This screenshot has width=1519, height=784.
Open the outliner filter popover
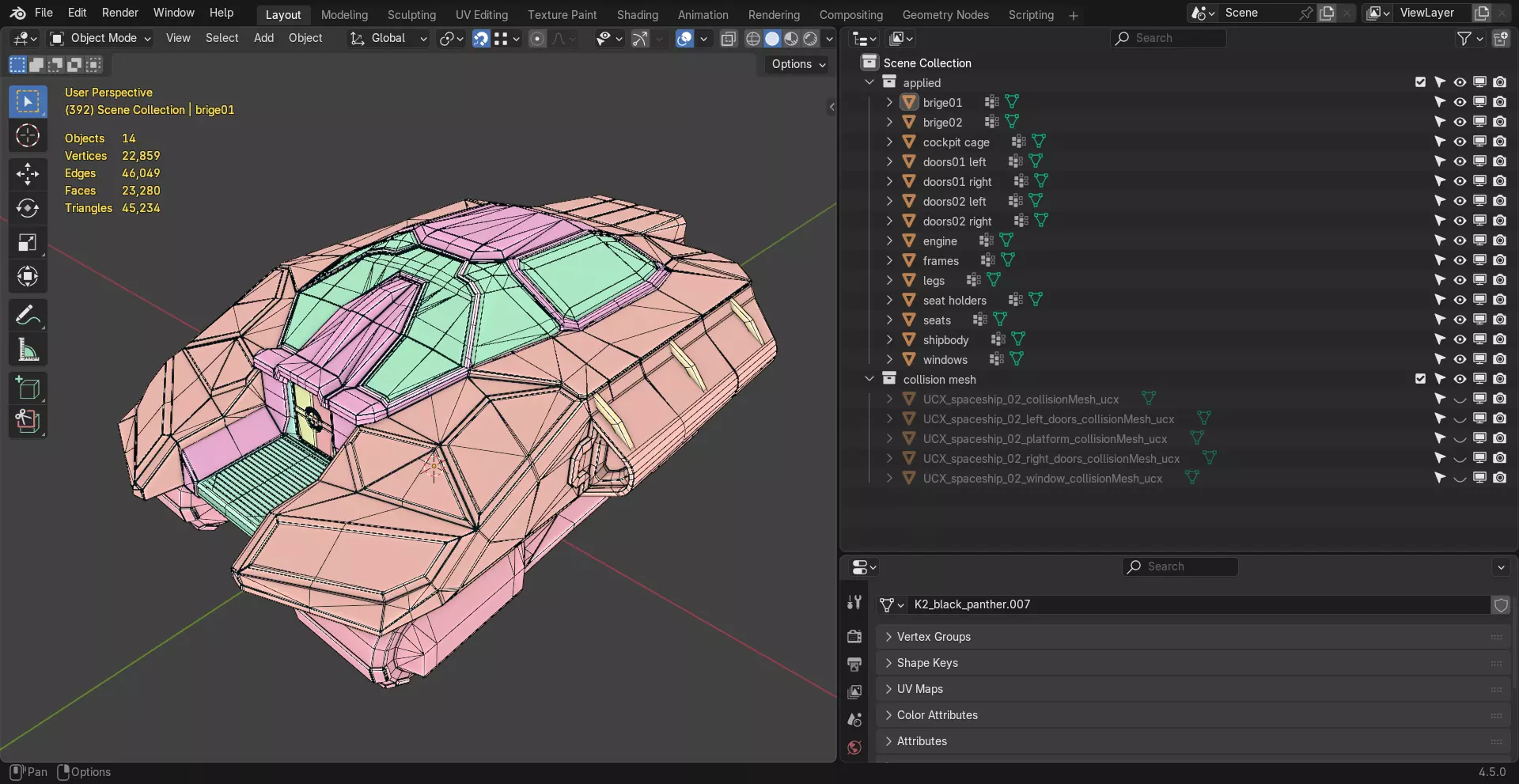[1470, 38]
